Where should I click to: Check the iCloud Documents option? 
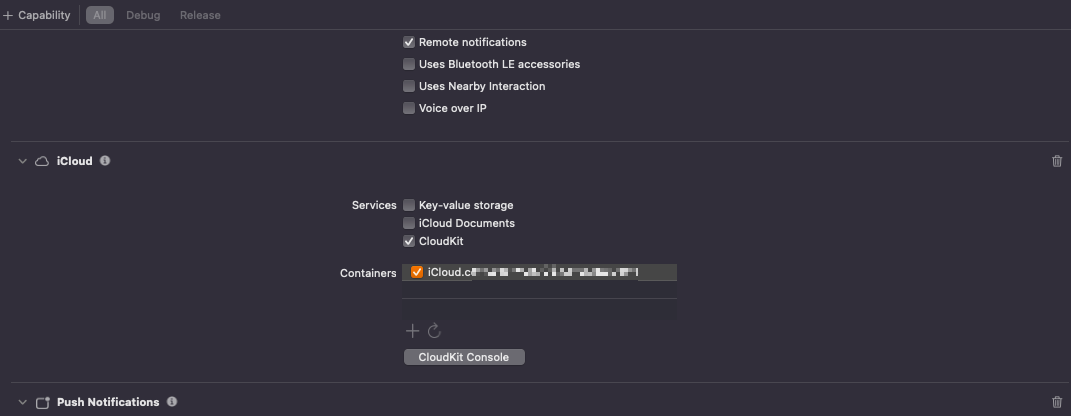click(x=409, y=223)
